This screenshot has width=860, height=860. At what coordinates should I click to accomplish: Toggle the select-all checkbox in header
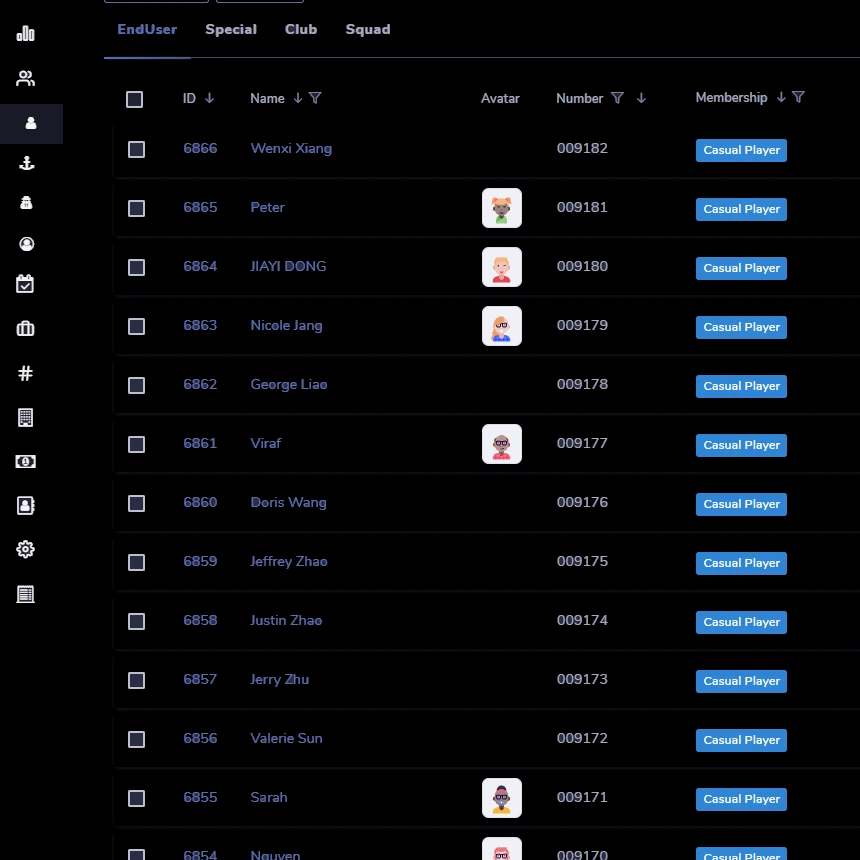point(135,99)
